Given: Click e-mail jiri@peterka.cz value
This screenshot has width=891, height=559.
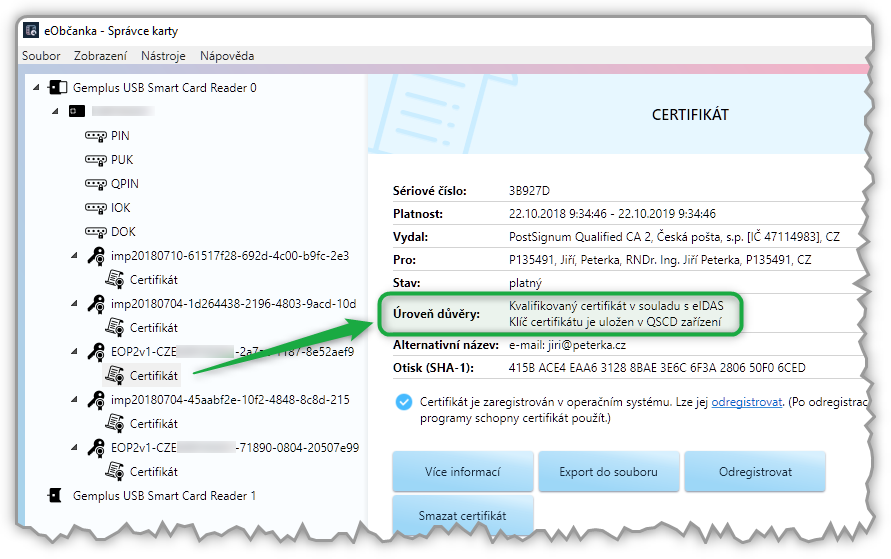Looking at the screenshot, I should point(567,345).
